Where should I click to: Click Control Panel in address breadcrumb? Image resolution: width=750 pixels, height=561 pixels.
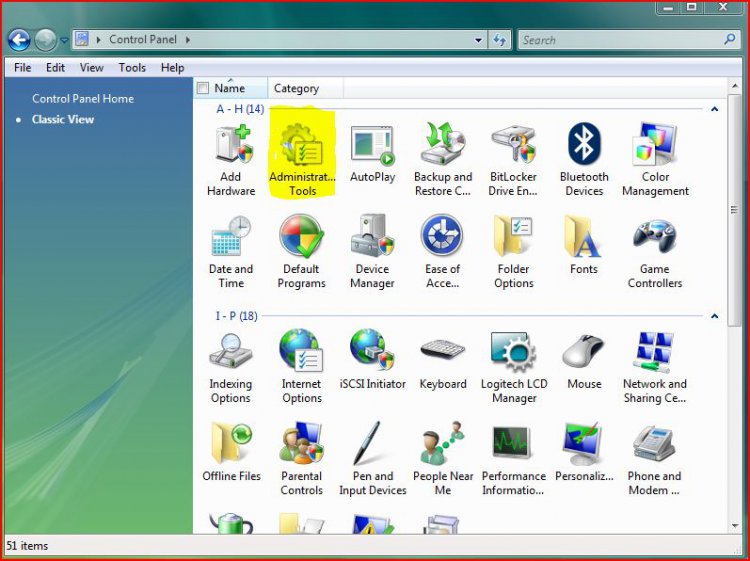(x=143, y=39)
